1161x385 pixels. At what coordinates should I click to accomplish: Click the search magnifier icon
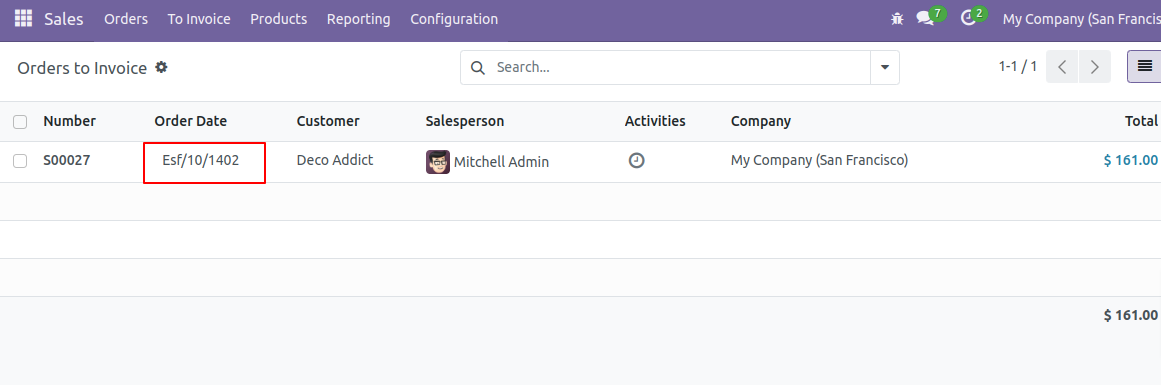478,67
